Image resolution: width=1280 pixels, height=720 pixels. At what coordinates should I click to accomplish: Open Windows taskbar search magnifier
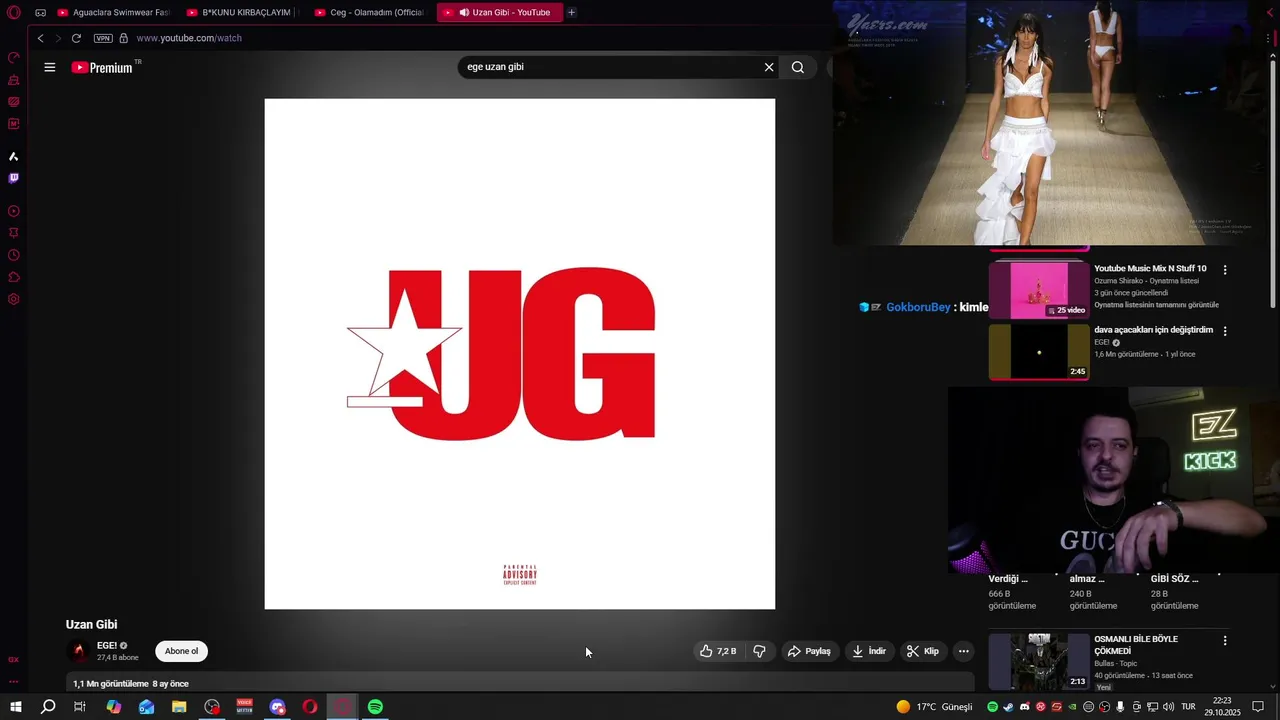(48, 707)
